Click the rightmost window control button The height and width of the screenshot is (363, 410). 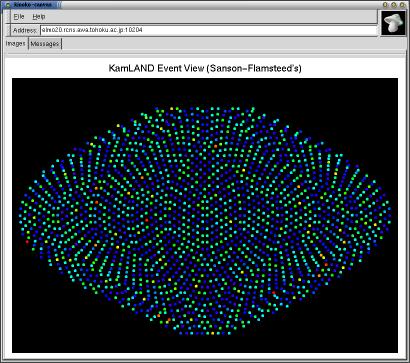click(x=403, y=5)
